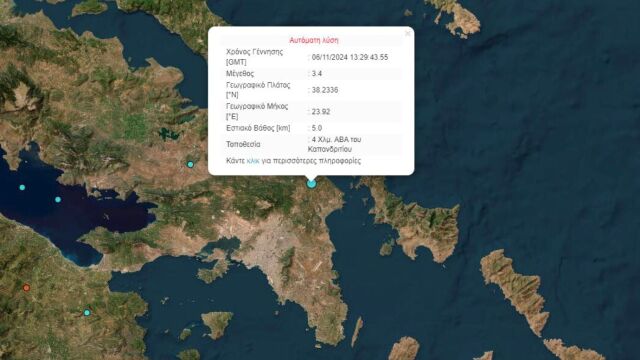Click the latitude value 38.2336

pyautogui.click(x=325, y=90)
